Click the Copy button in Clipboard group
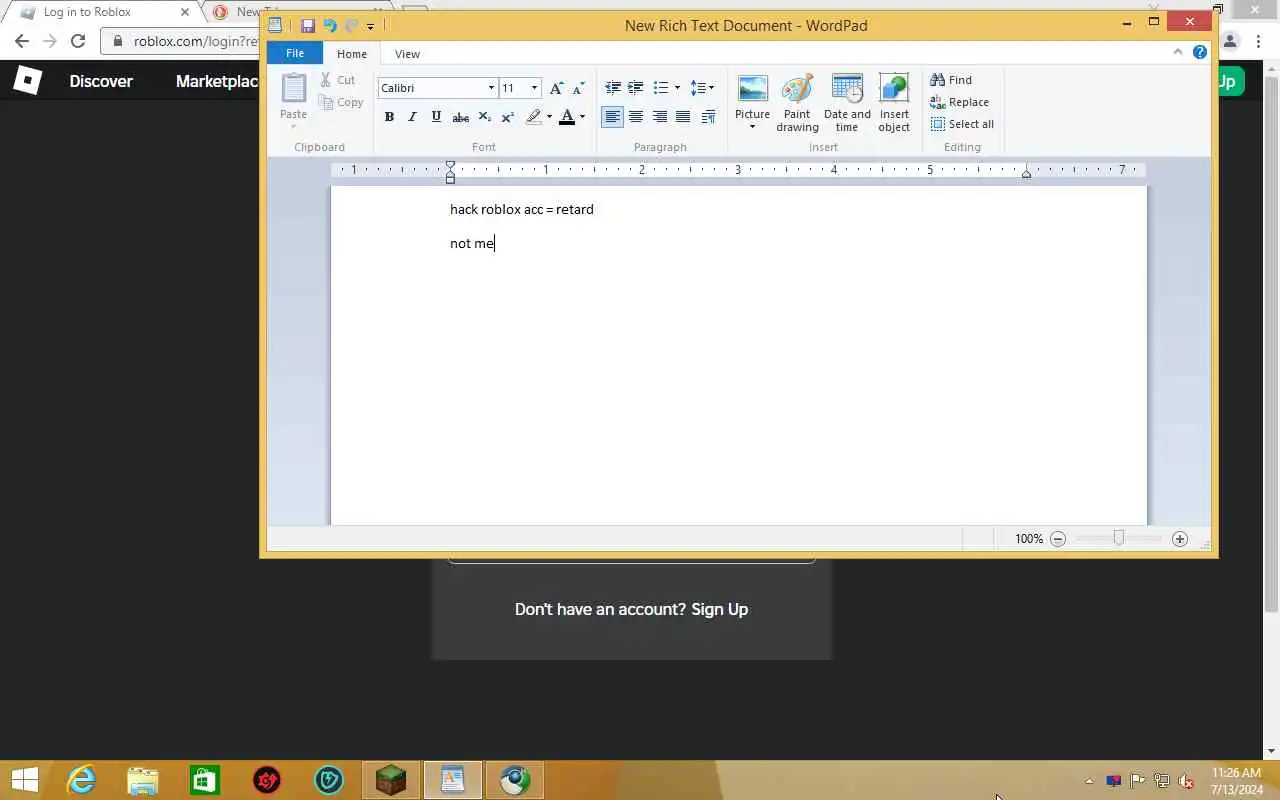 point(341,102)
